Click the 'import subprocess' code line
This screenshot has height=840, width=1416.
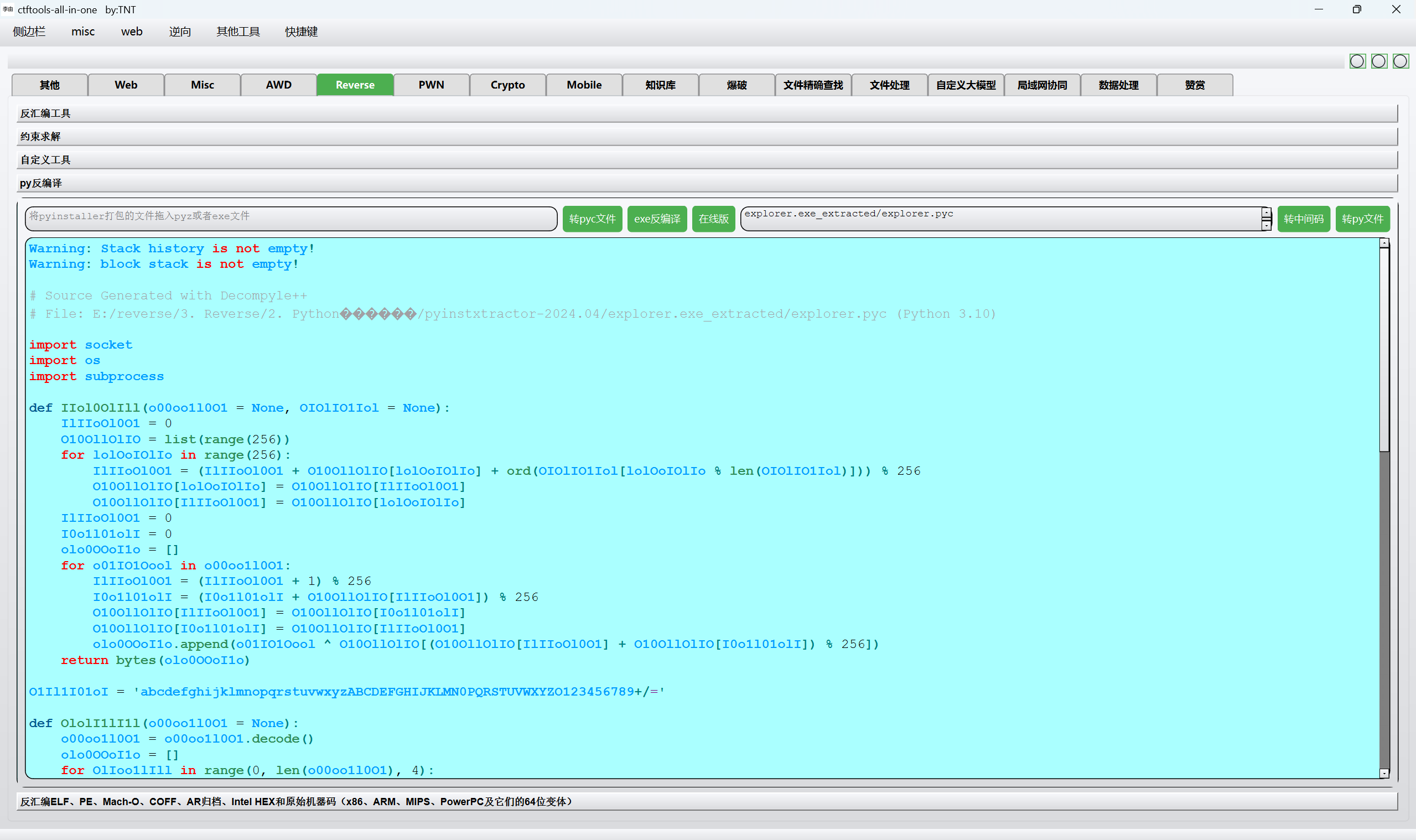click(x=96, y=376)
